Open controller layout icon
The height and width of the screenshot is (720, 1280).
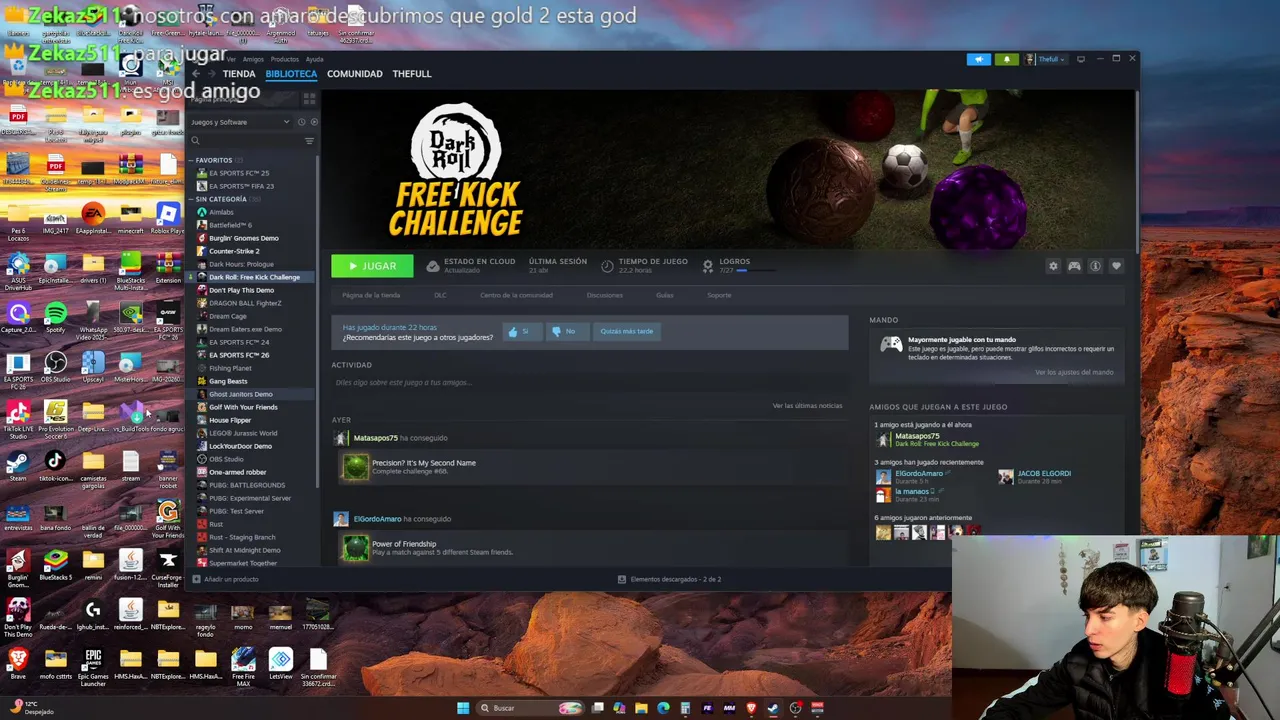(1074, 266)
